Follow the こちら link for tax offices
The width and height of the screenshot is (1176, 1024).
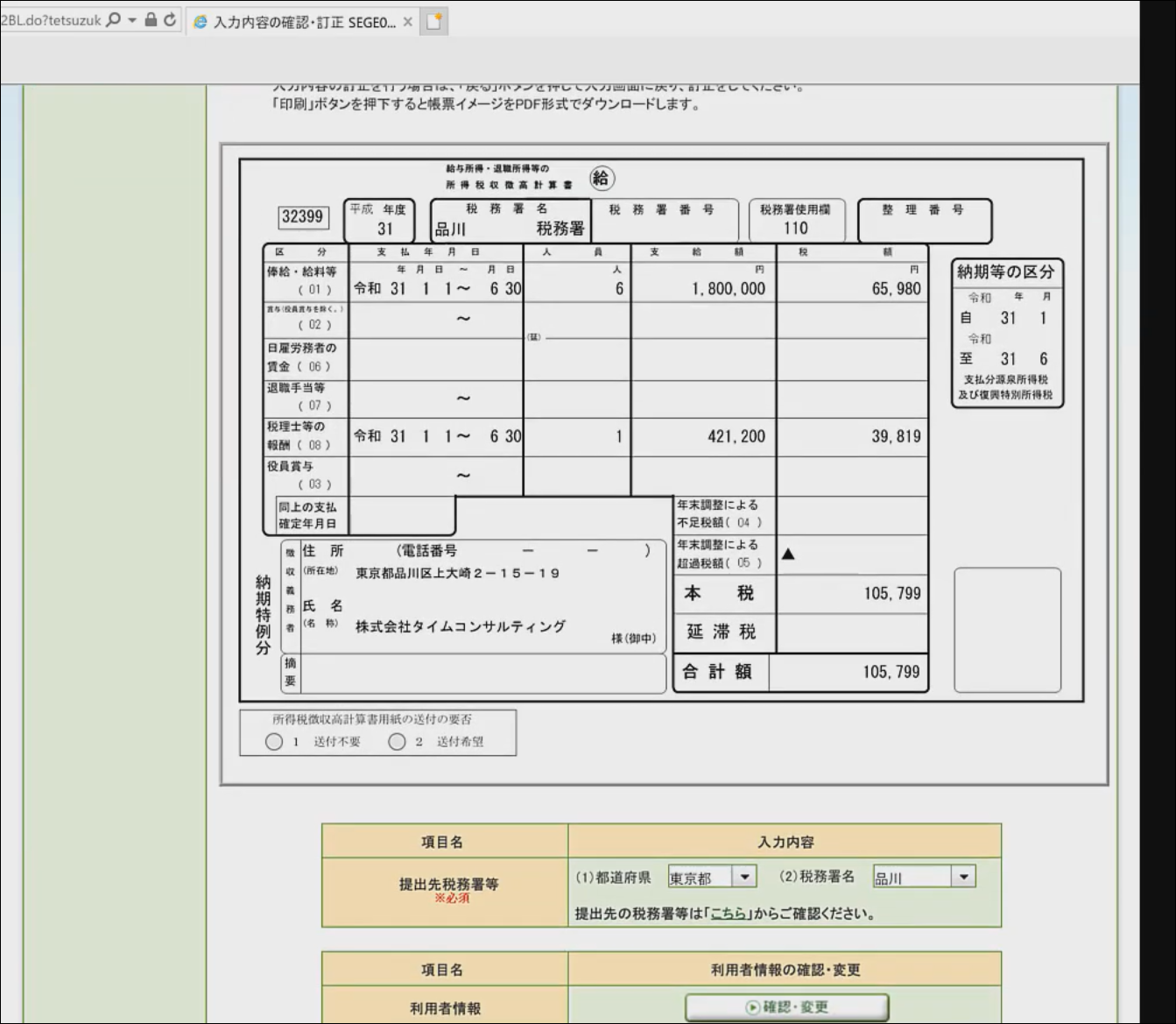728,914
